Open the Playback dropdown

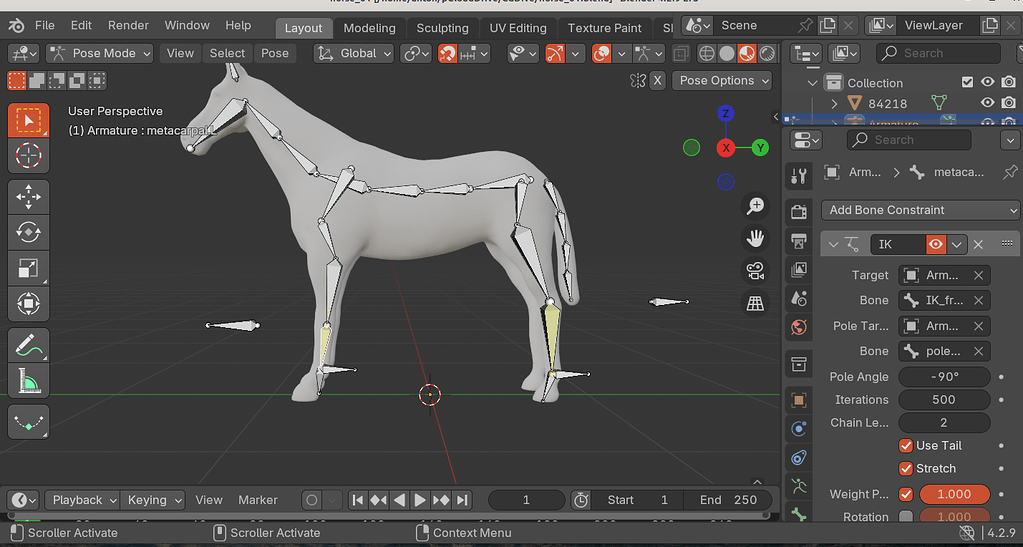click(x=82, y=500)
